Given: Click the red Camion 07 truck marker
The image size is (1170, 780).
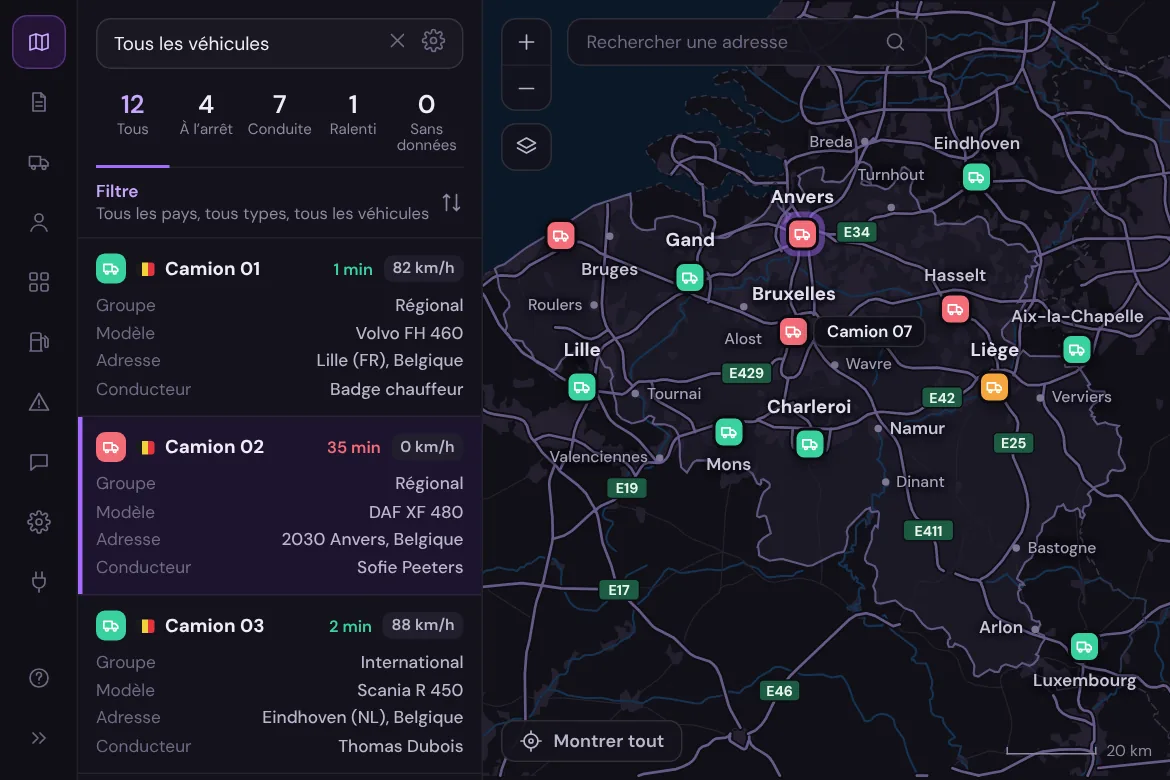Looking at the screenshot, I should pyautogui.click(x=793, y=331).
